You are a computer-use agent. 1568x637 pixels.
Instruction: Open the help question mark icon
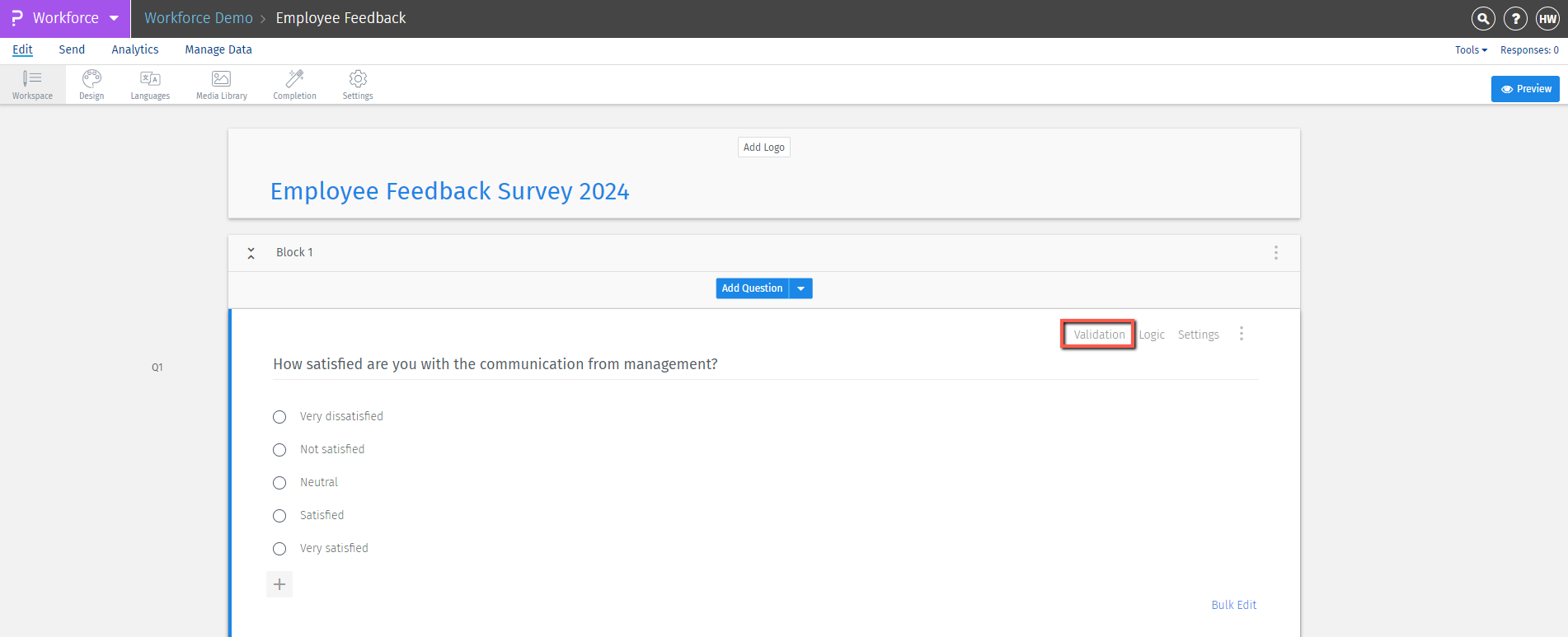coord(1515,18)
